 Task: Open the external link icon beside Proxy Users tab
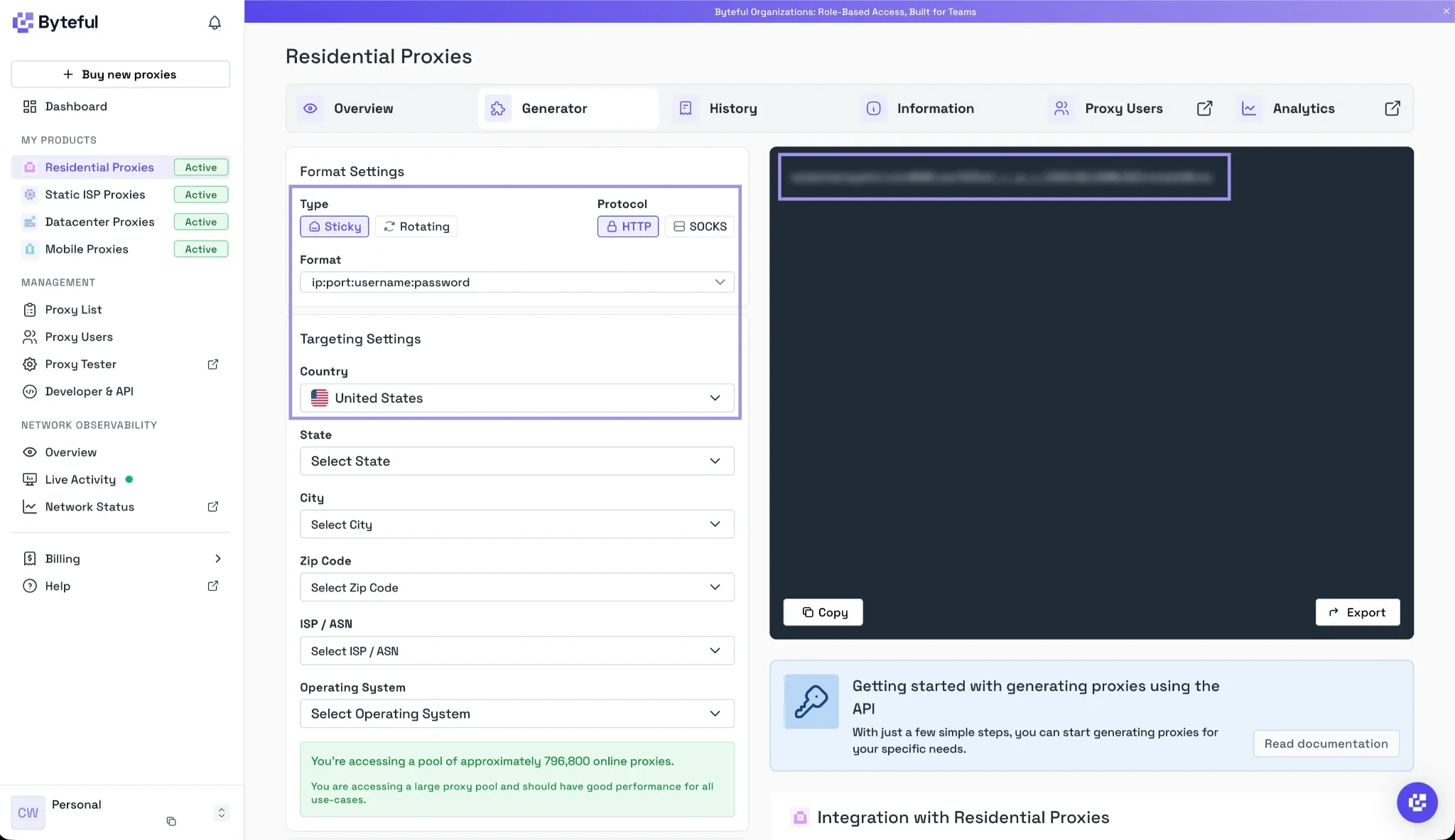pos(1204,108)
